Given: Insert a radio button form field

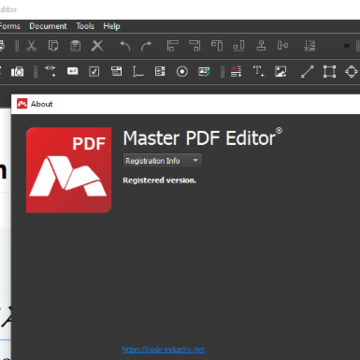Looking at the screenshot, I should tap(182, 72).
